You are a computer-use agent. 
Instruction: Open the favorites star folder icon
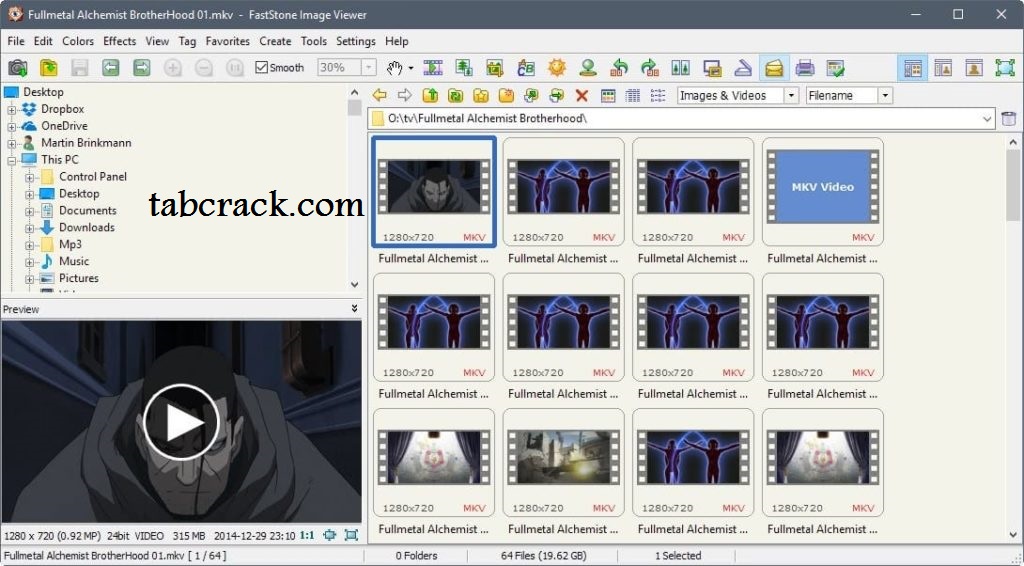(481, 95)
